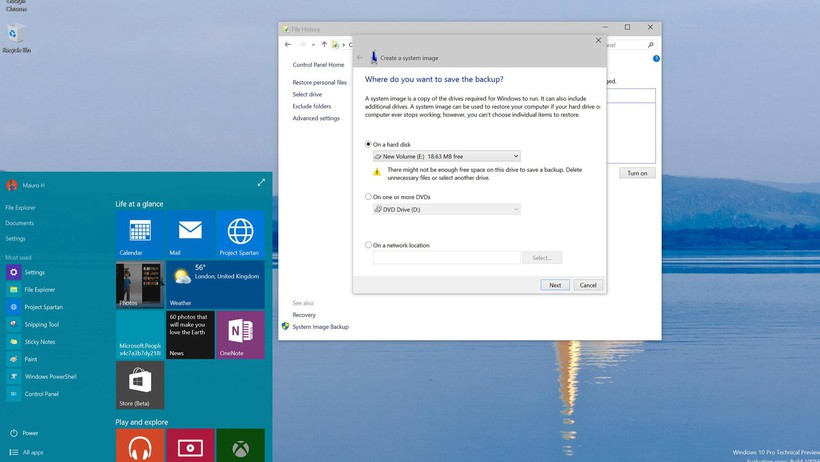Open the Exclude folders link
This screenshot has width=820, height=462.
click(312, 106)
